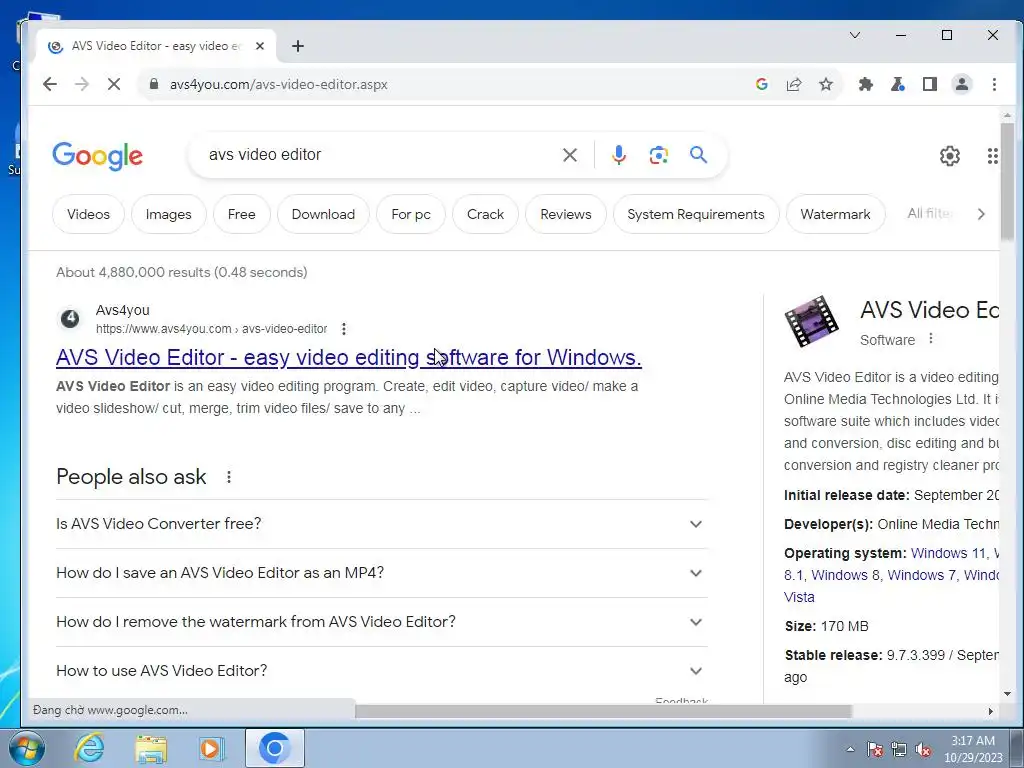The image size is (1024, 768).
Task: Open the three-dot menu next to Avs4you result
Action: [344, 329]
